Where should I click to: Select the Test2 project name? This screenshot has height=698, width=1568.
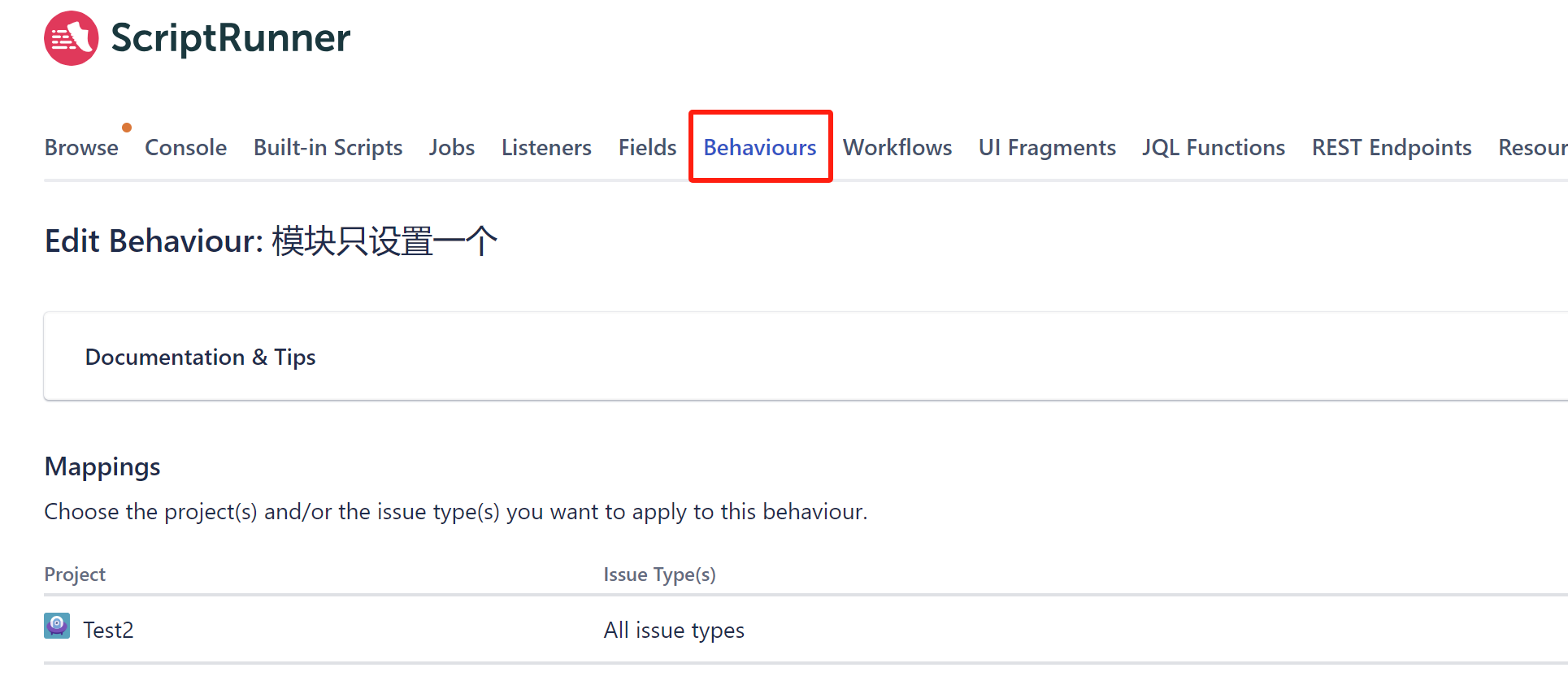(x=108, y=630)
